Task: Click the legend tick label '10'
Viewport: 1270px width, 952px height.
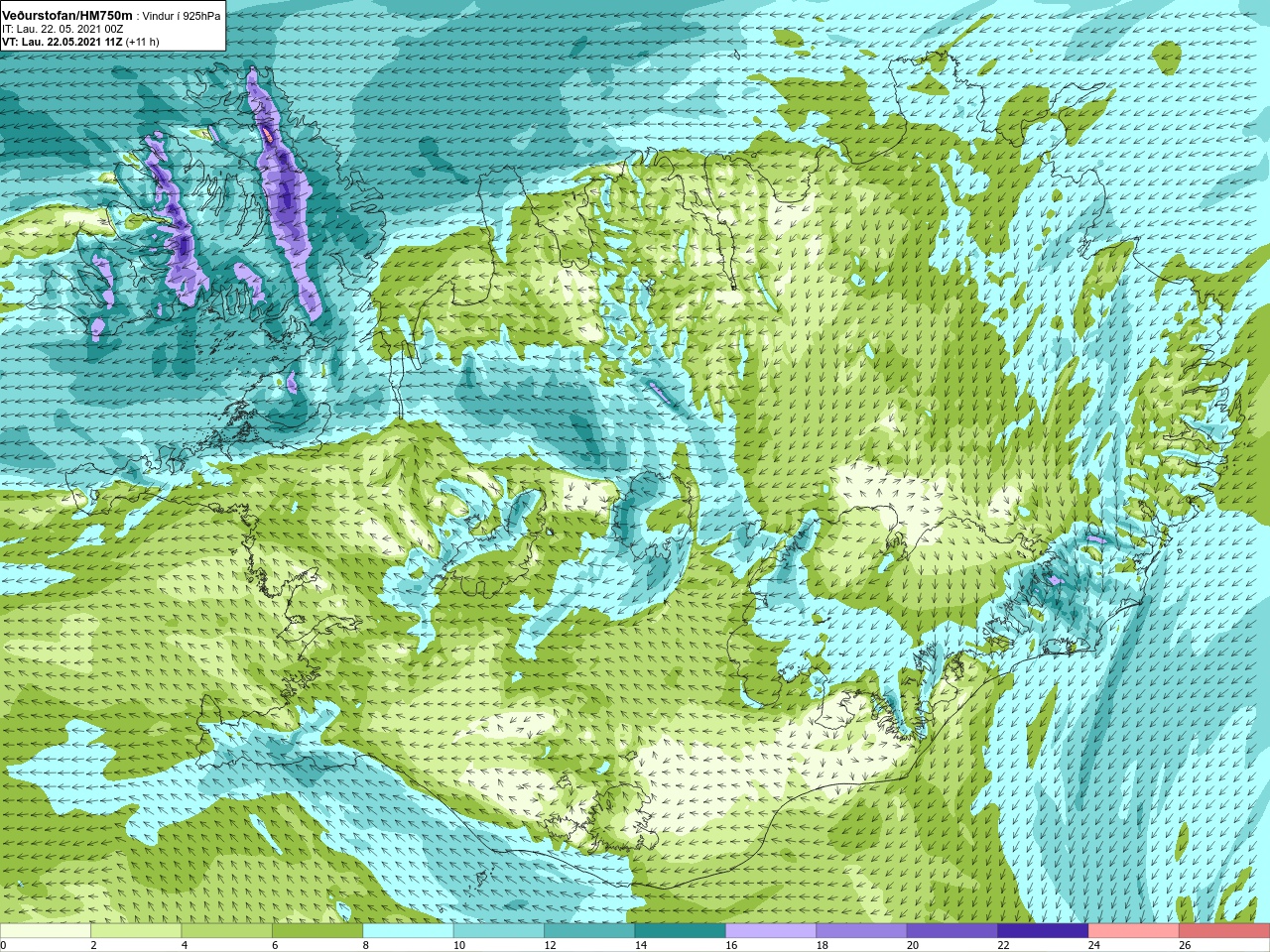Action: tap(459, 945)
